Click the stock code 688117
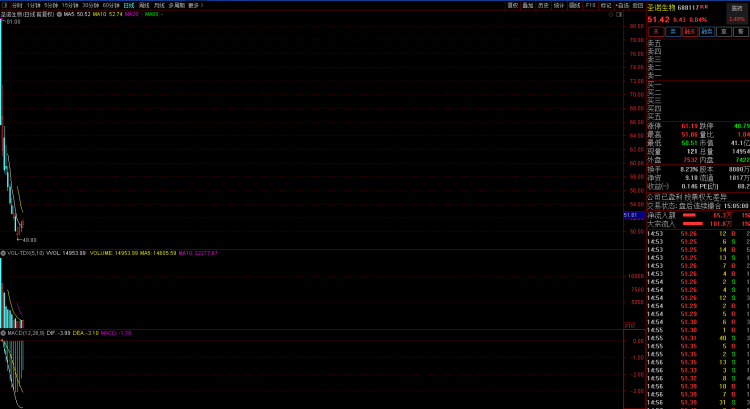The width and height of the screenshot is (750, 409). coord(688,8)
